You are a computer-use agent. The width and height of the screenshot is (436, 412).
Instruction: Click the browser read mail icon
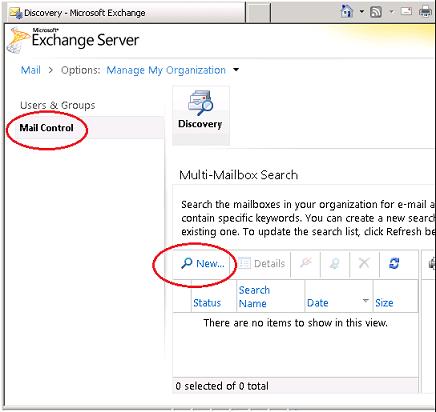(x=406, y=11)
